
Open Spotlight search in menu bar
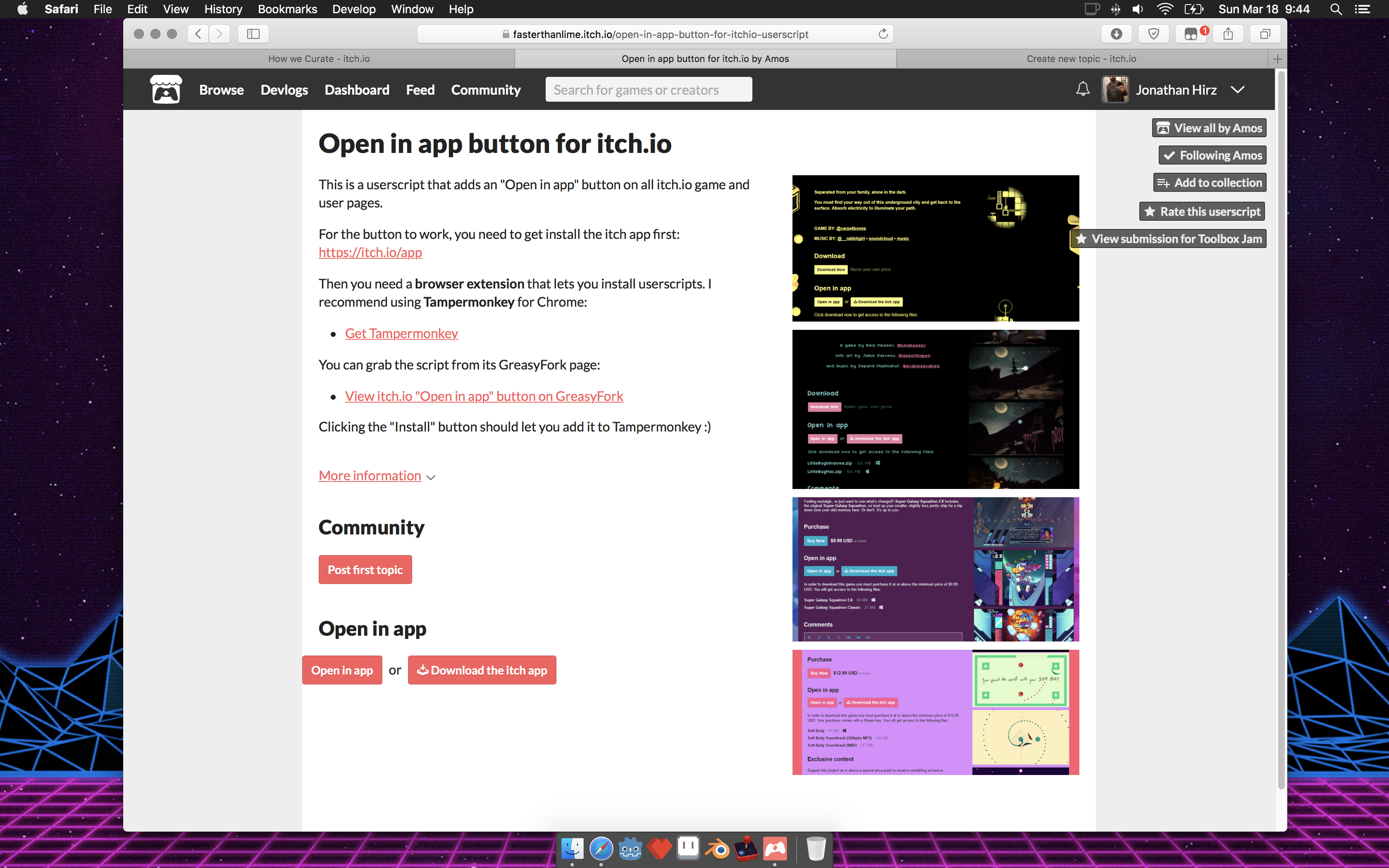click(x=1336, y=9)
